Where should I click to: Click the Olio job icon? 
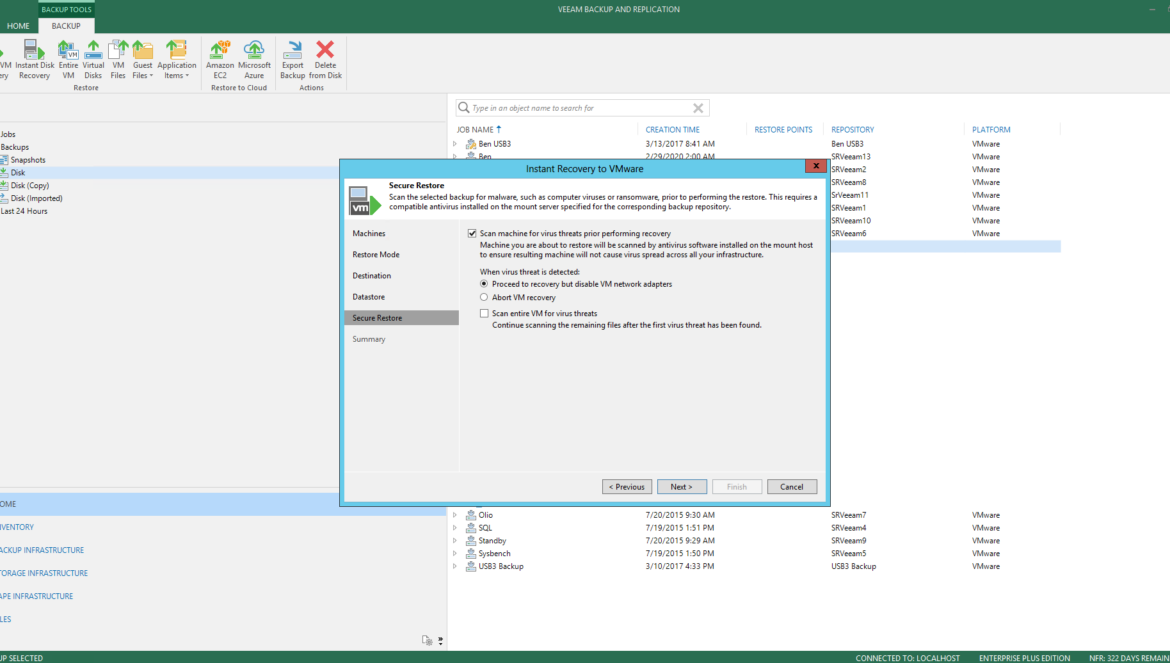click(471, 515)
